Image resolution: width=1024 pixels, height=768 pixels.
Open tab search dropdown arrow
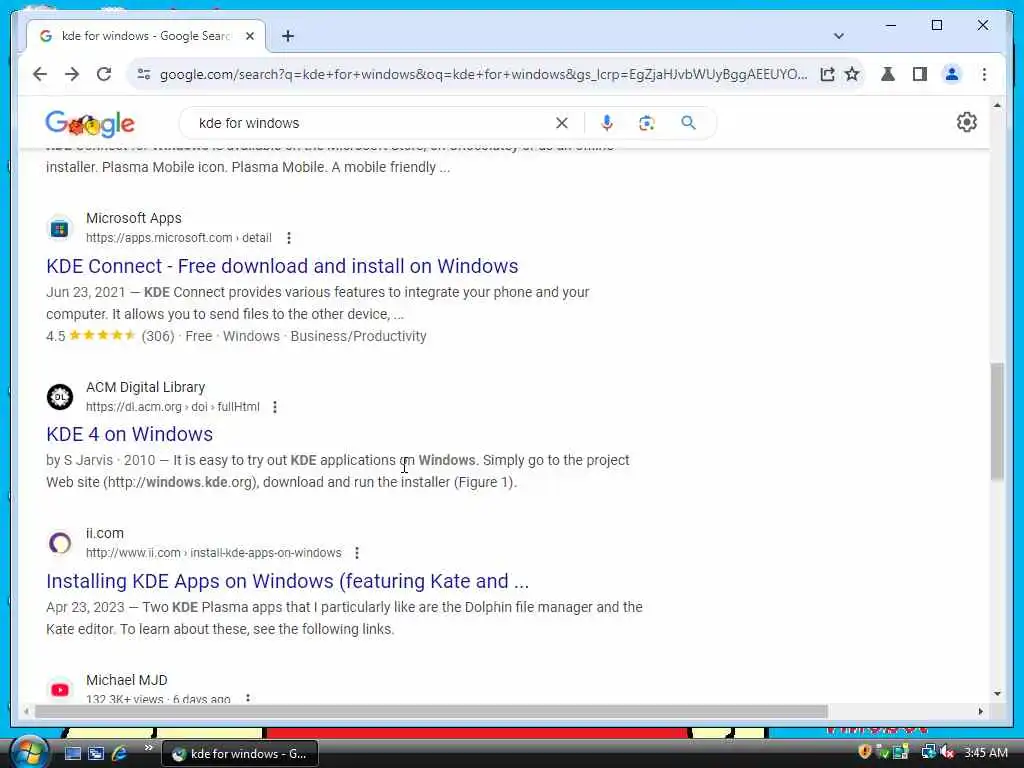point(839,36)
